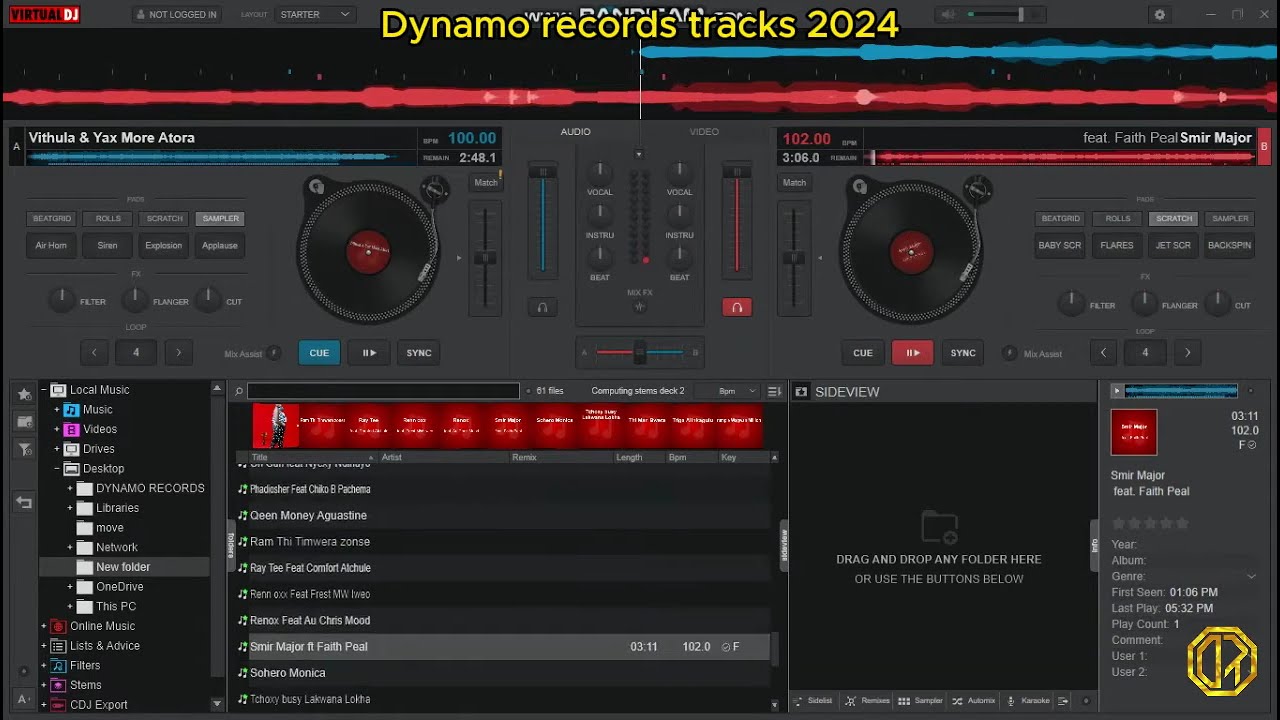Click the Mix FX icon under mixer
Viewport: 1280px width, 720px height.
pos(640,307)
